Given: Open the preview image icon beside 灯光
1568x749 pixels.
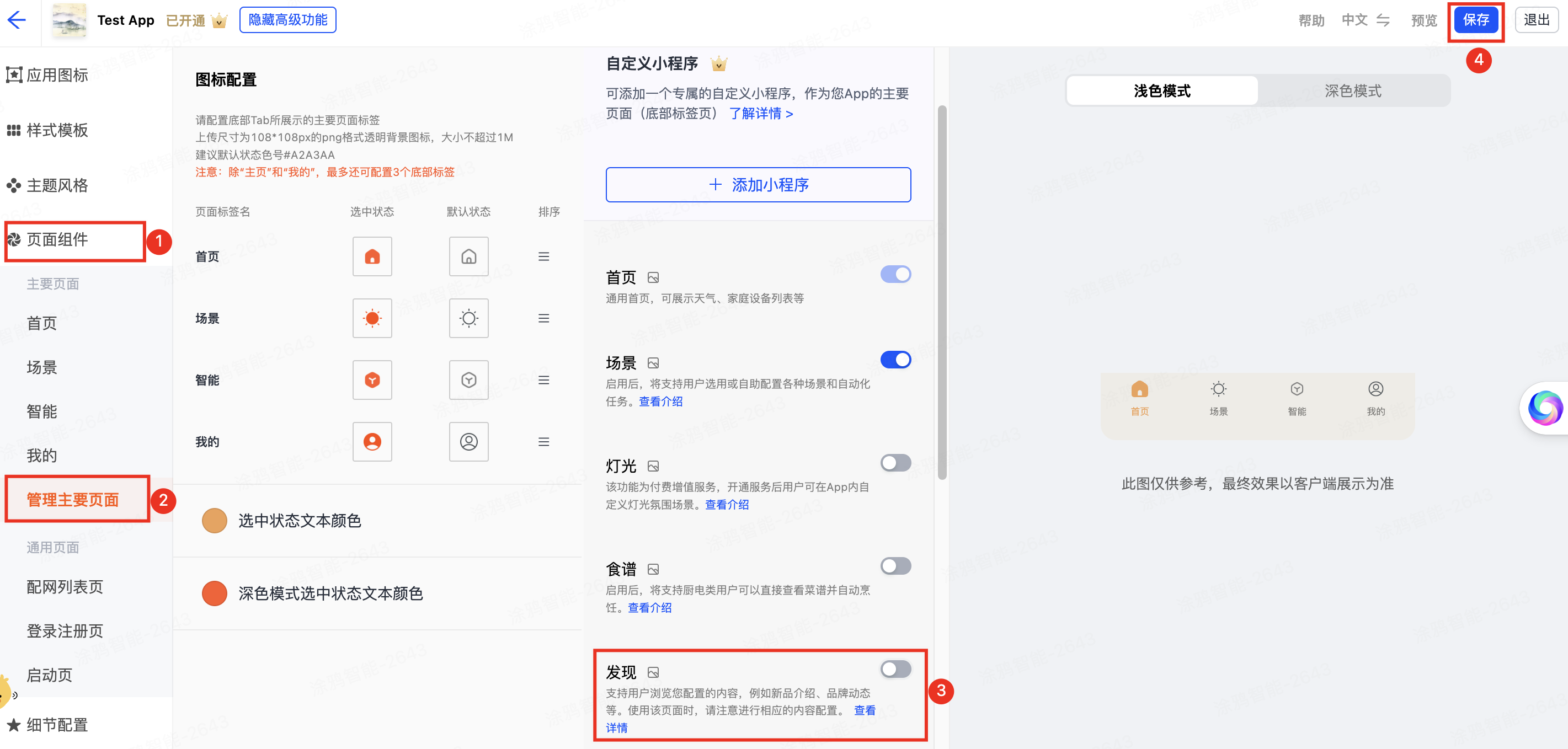Looking at the screenshot, I should coord(653,466).
